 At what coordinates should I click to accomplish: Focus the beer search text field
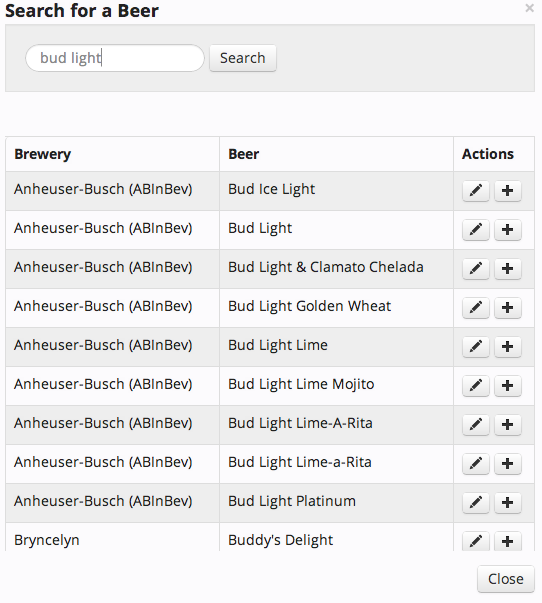pos(115,58)
